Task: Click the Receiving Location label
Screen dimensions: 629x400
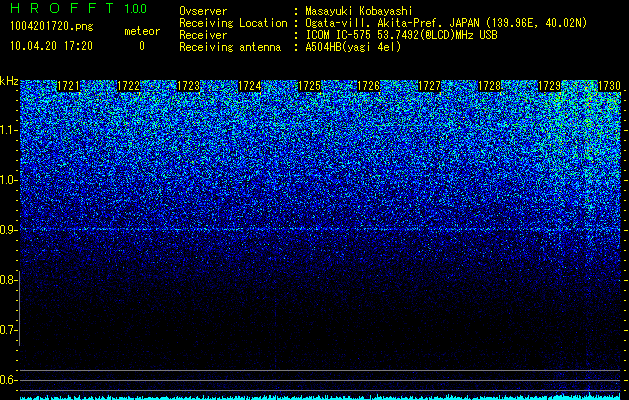Action: click(x=233, y=23)
